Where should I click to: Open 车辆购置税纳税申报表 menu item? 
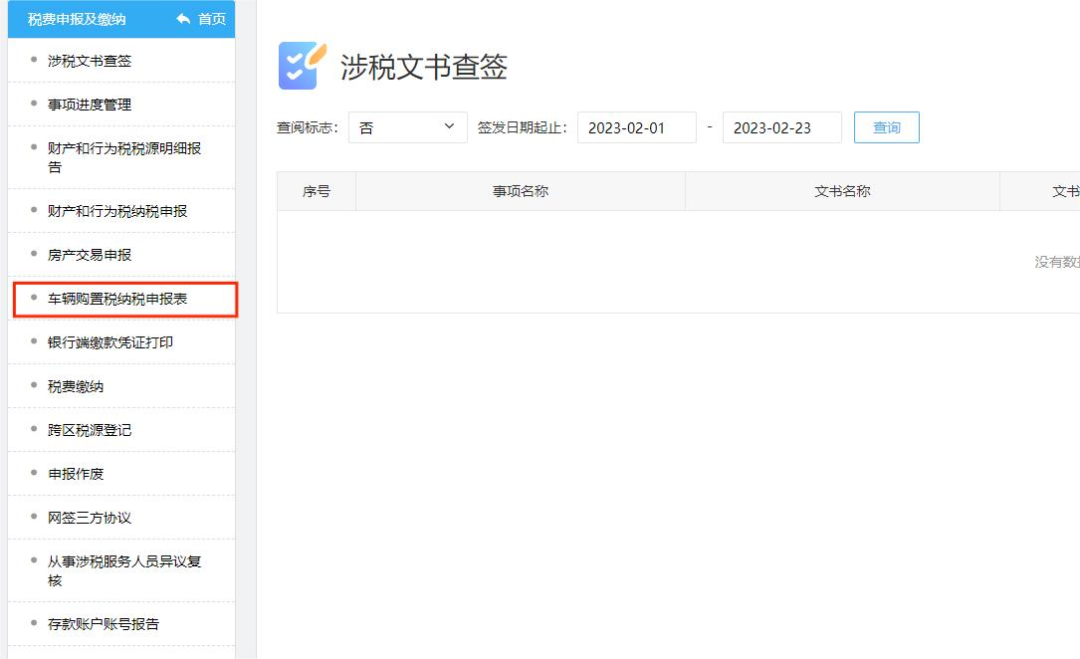tap(117, 299)
